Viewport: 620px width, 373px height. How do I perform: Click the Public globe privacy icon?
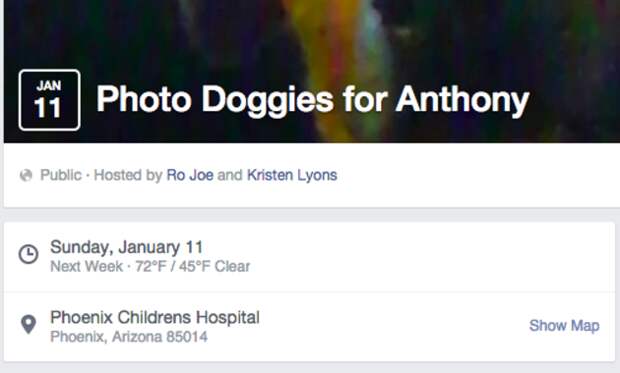coord(26,175)
